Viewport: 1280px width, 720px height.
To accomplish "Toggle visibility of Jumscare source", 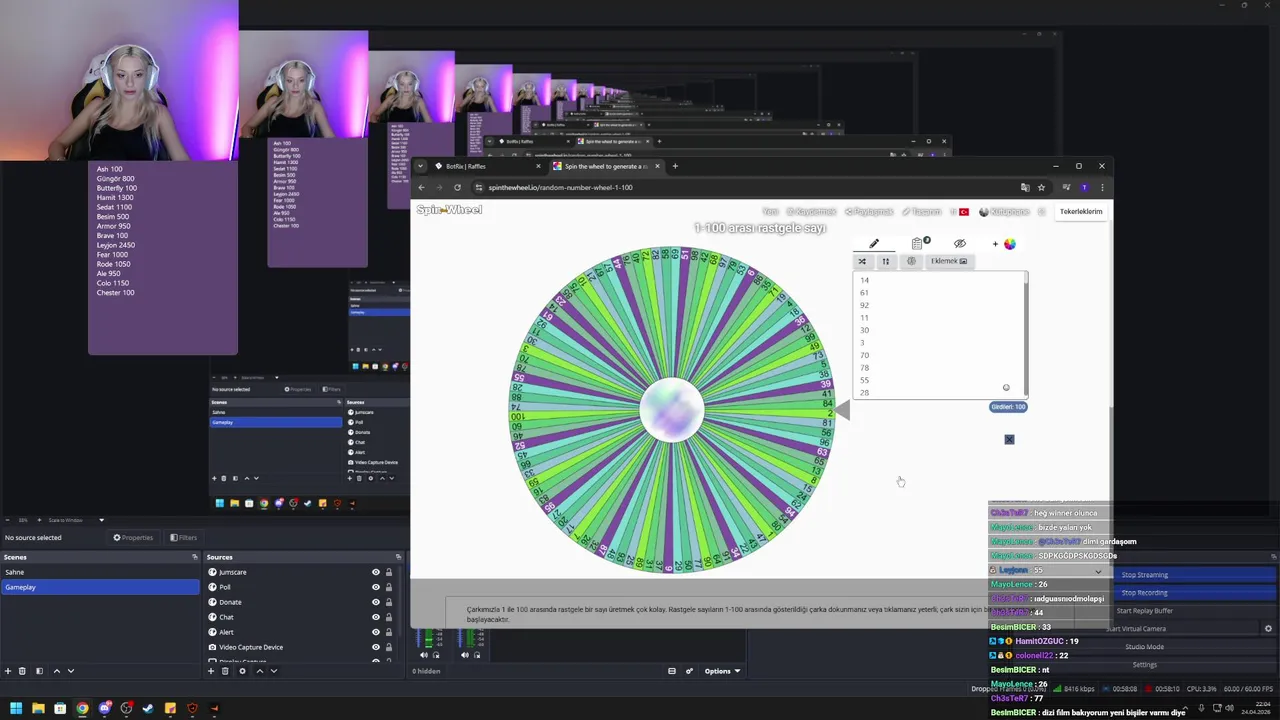I will coord(376,572).
